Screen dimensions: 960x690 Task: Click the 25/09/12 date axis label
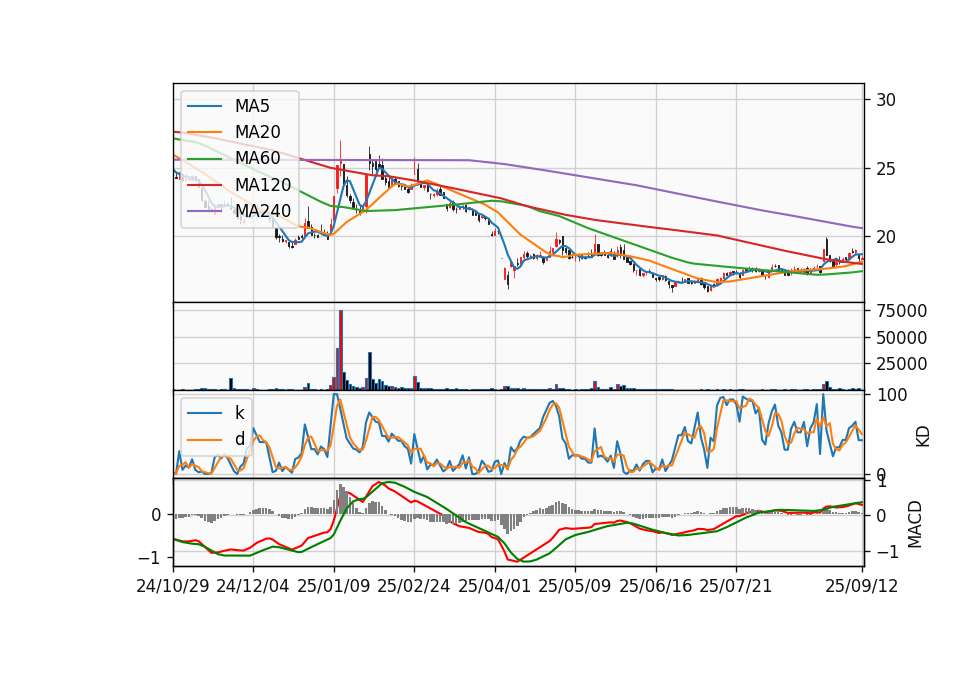pos(862,586)
